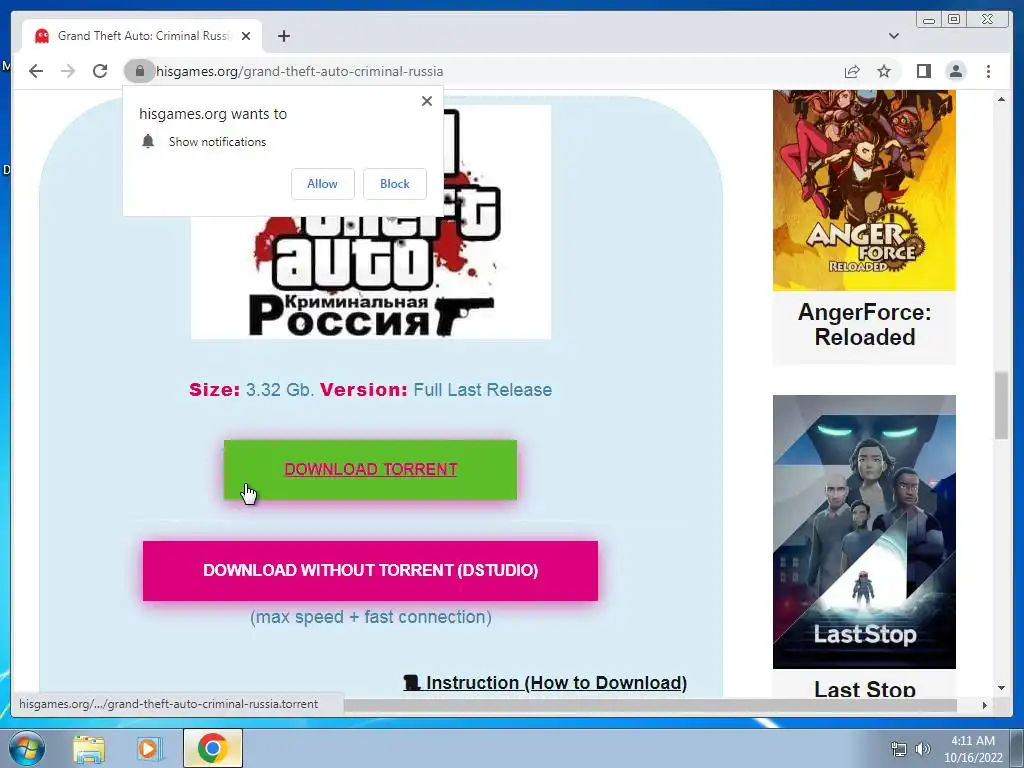Dismiss the notification permission popup
This screenshot has height=768, width=1024.
[426, 101]
